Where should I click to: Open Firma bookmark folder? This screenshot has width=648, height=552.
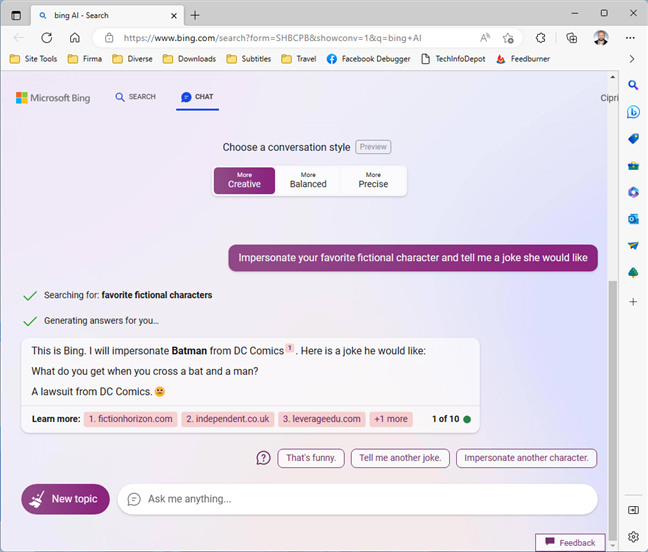click(85, 59)
